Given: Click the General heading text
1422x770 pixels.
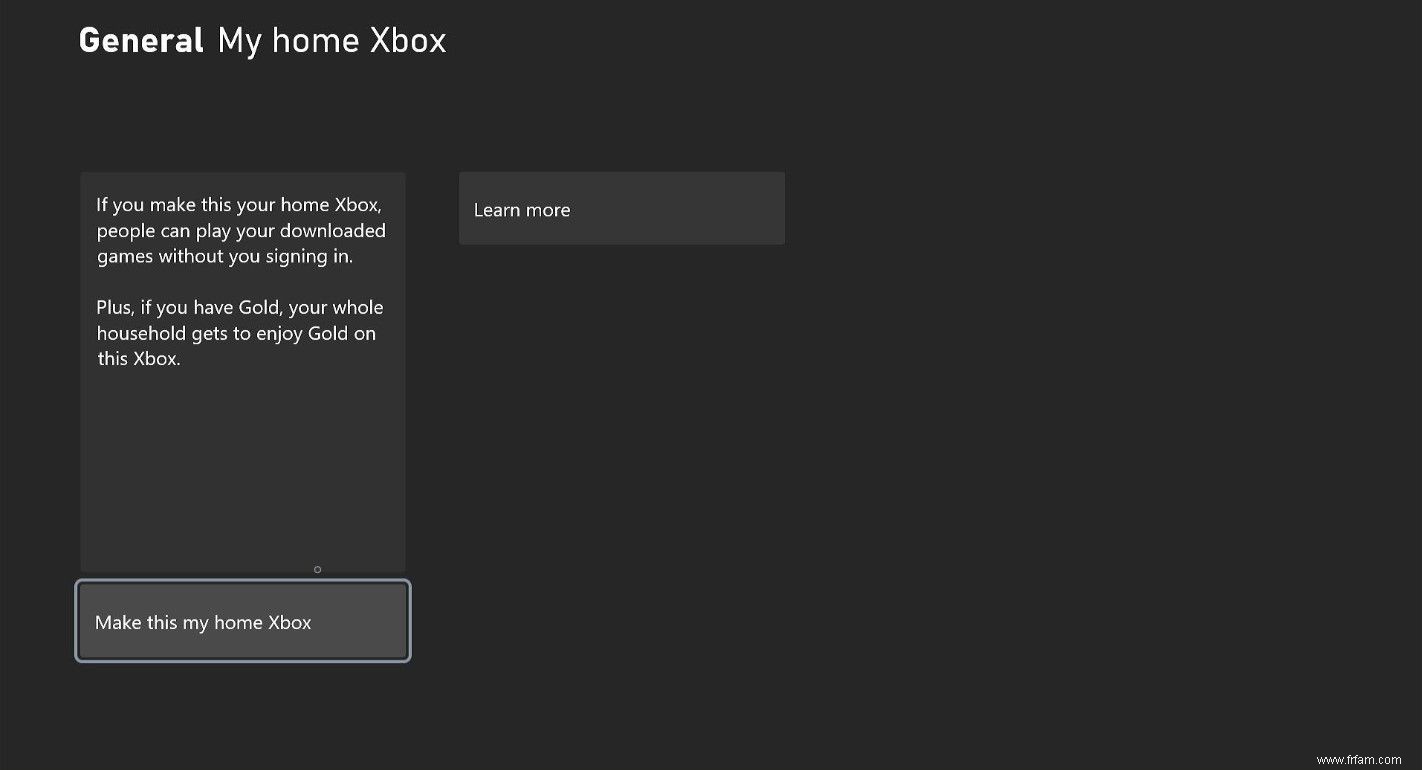Looking at the screenshot, I should [x=141, y=41].
